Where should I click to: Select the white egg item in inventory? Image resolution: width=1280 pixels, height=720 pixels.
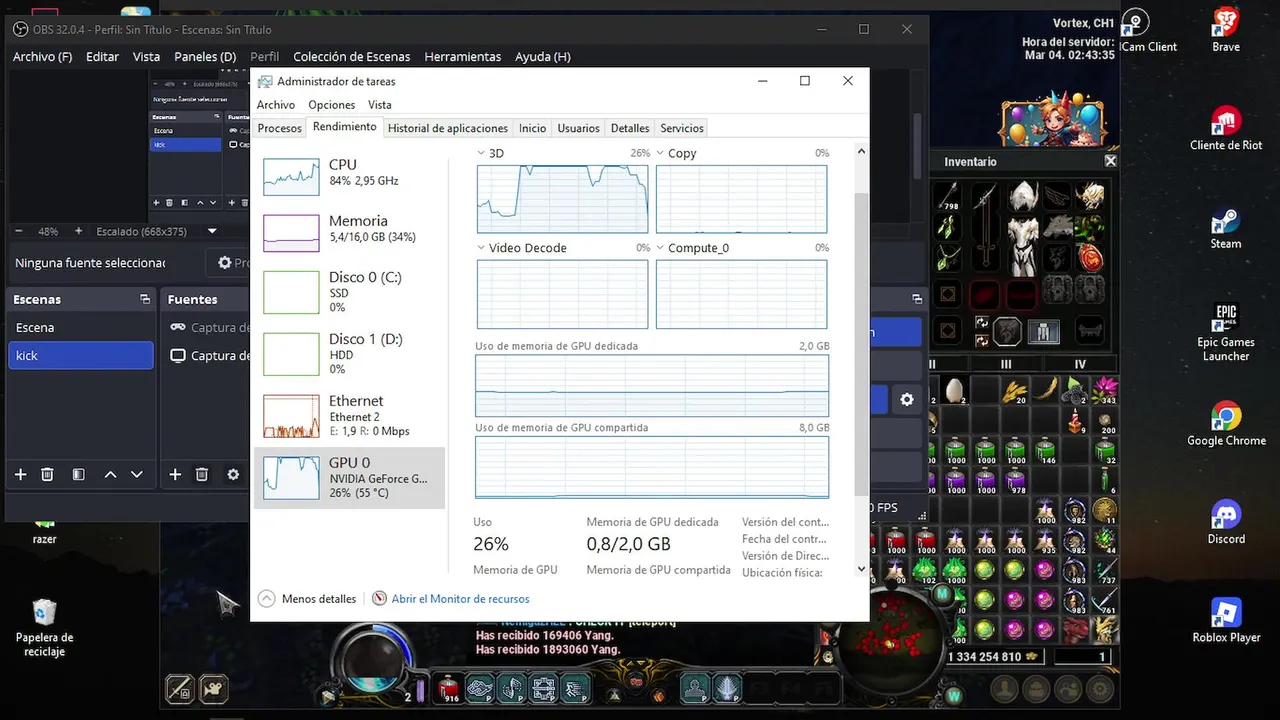(954, 390)
